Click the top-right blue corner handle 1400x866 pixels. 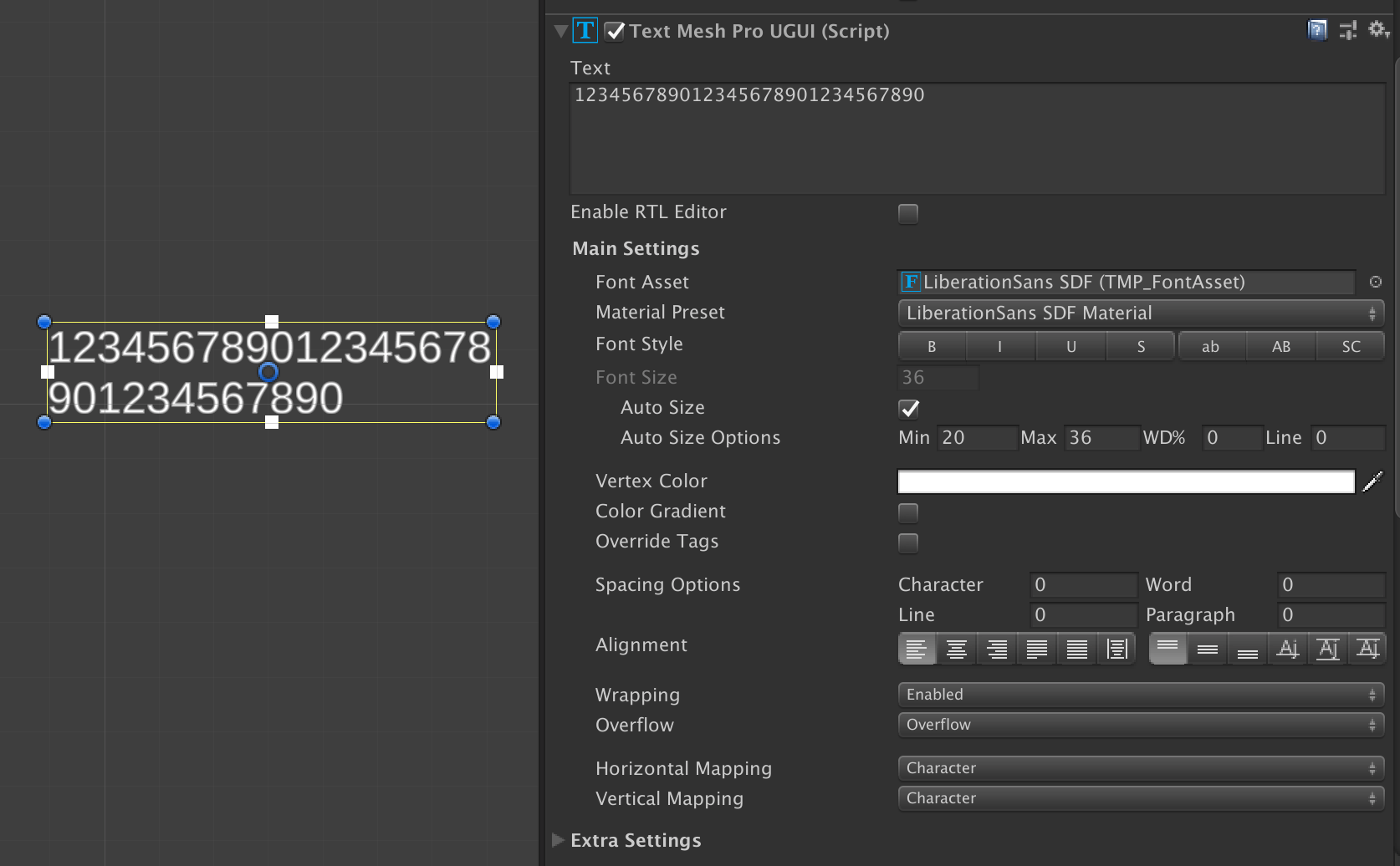click(x=493, y=322)
